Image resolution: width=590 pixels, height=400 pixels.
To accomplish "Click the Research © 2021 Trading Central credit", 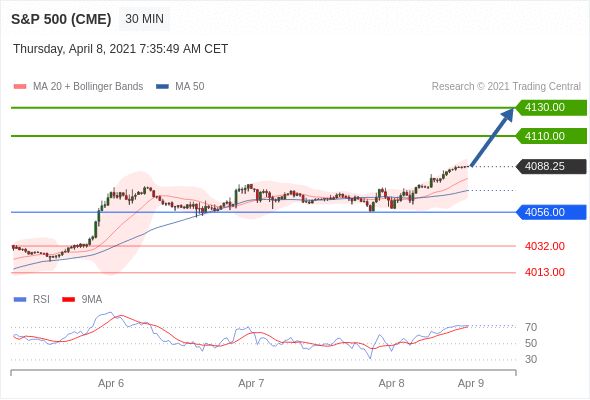I will [506, 87].
